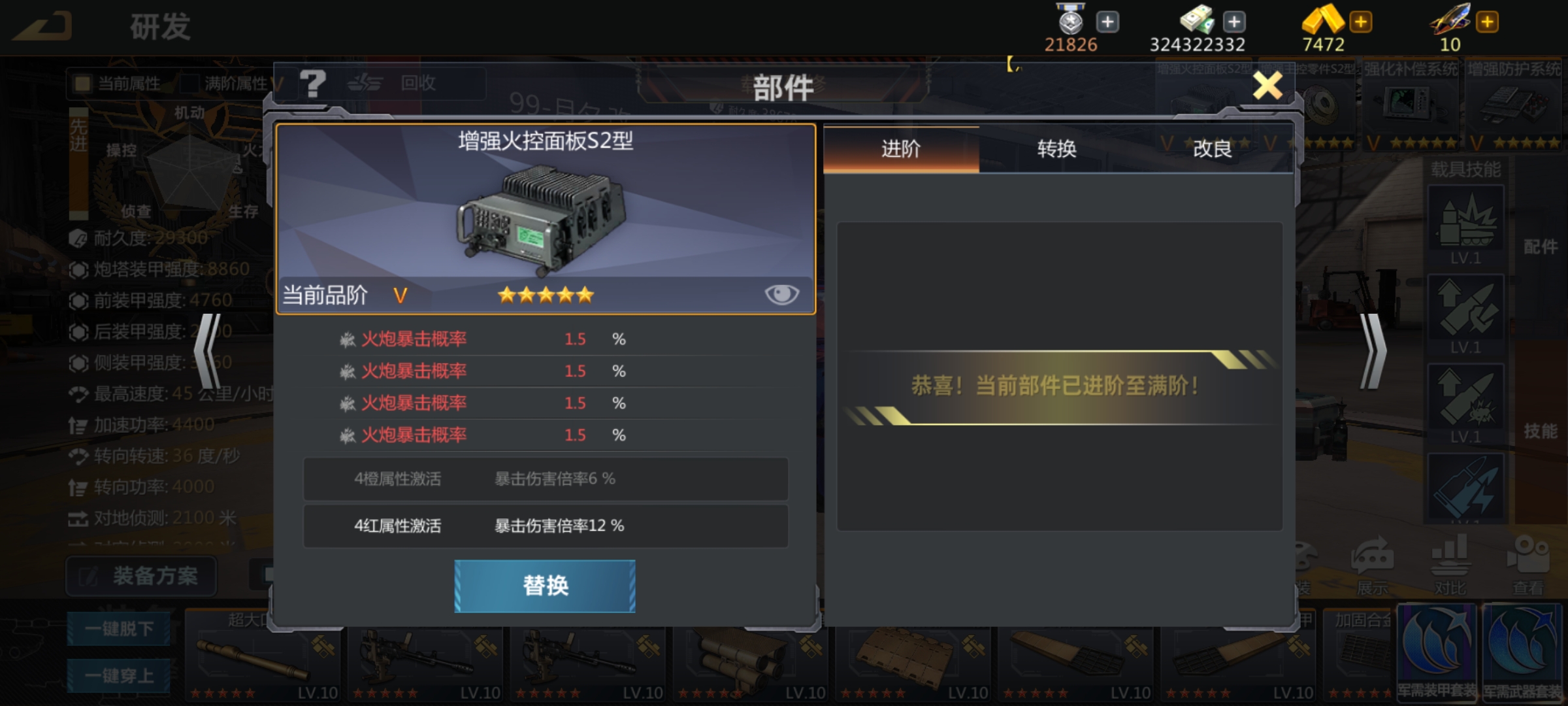
Task: Check the 当前属性 checkbox
Action: (82, 84)
